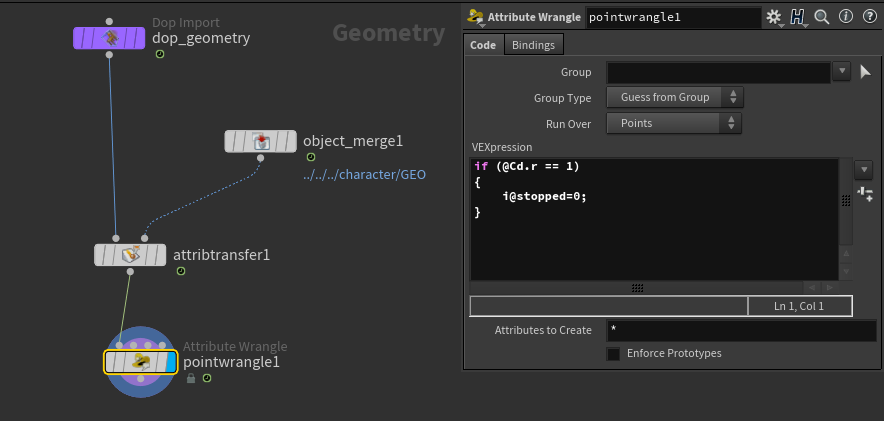Select the object_merge1 node icon
This screenshot has width=884, height=421.
(260, 141)
